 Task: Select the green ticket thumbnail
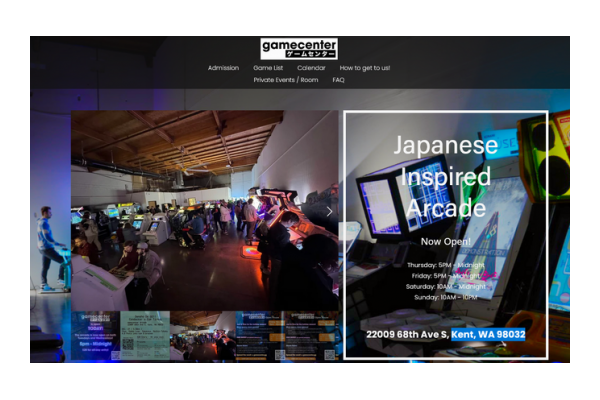coord(145,336)
